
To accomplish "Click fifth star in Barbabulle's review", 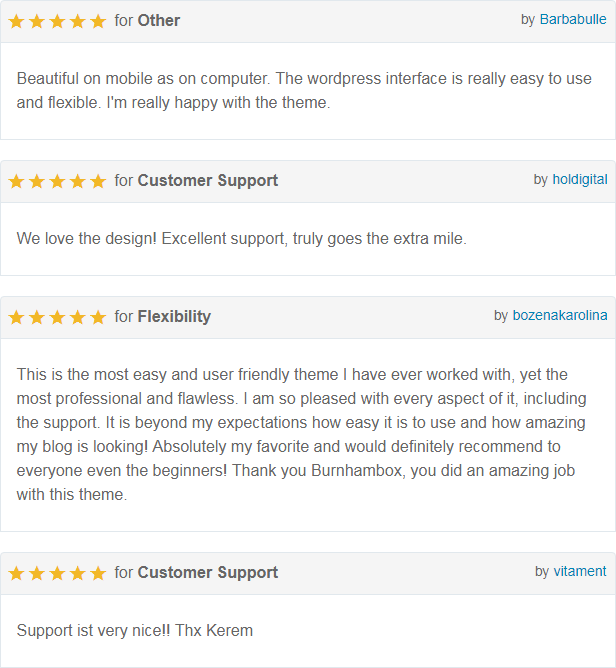I will 98,21.
